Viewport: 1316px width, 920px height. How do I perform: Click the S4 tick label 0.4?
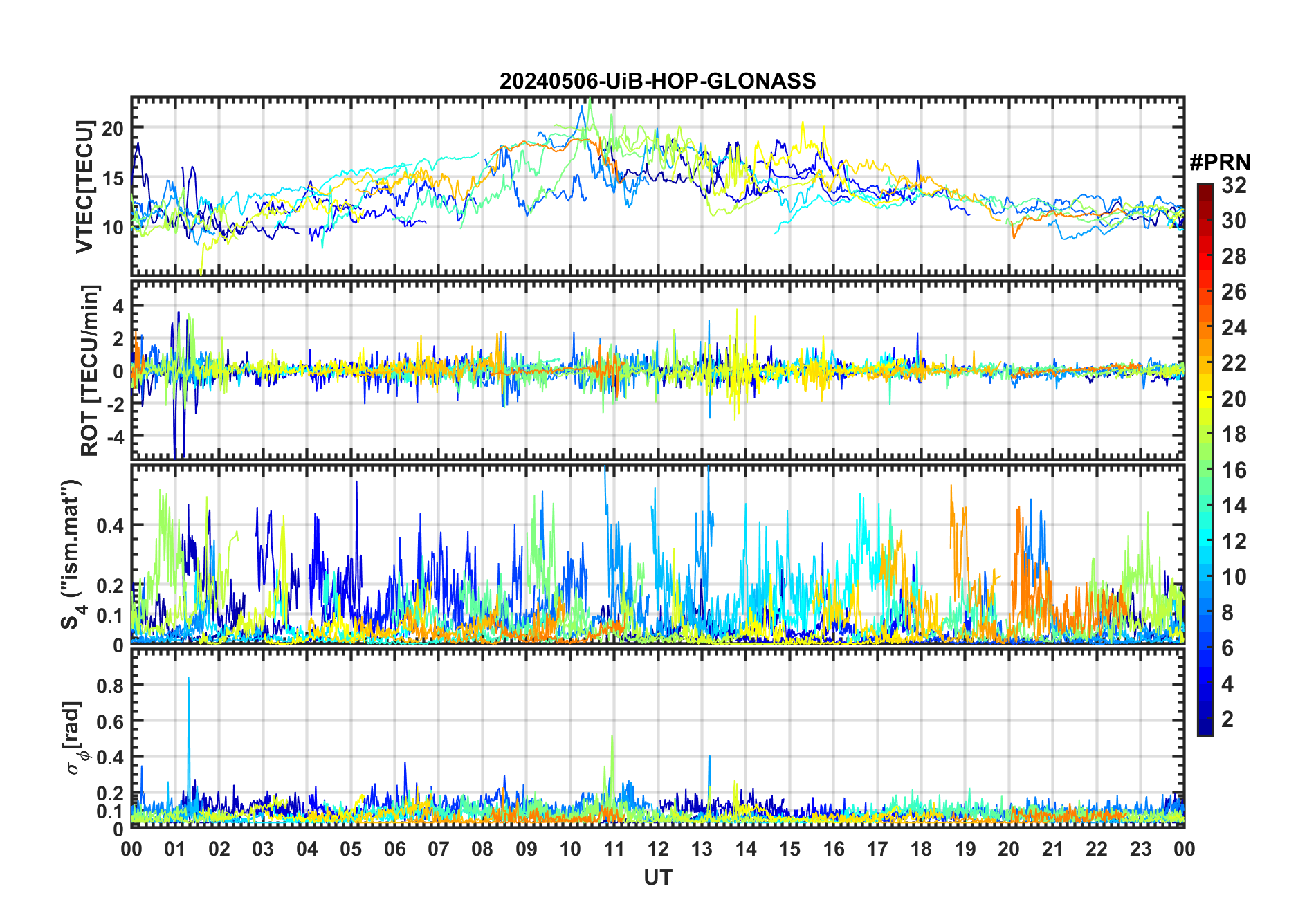tap(110, 525)
